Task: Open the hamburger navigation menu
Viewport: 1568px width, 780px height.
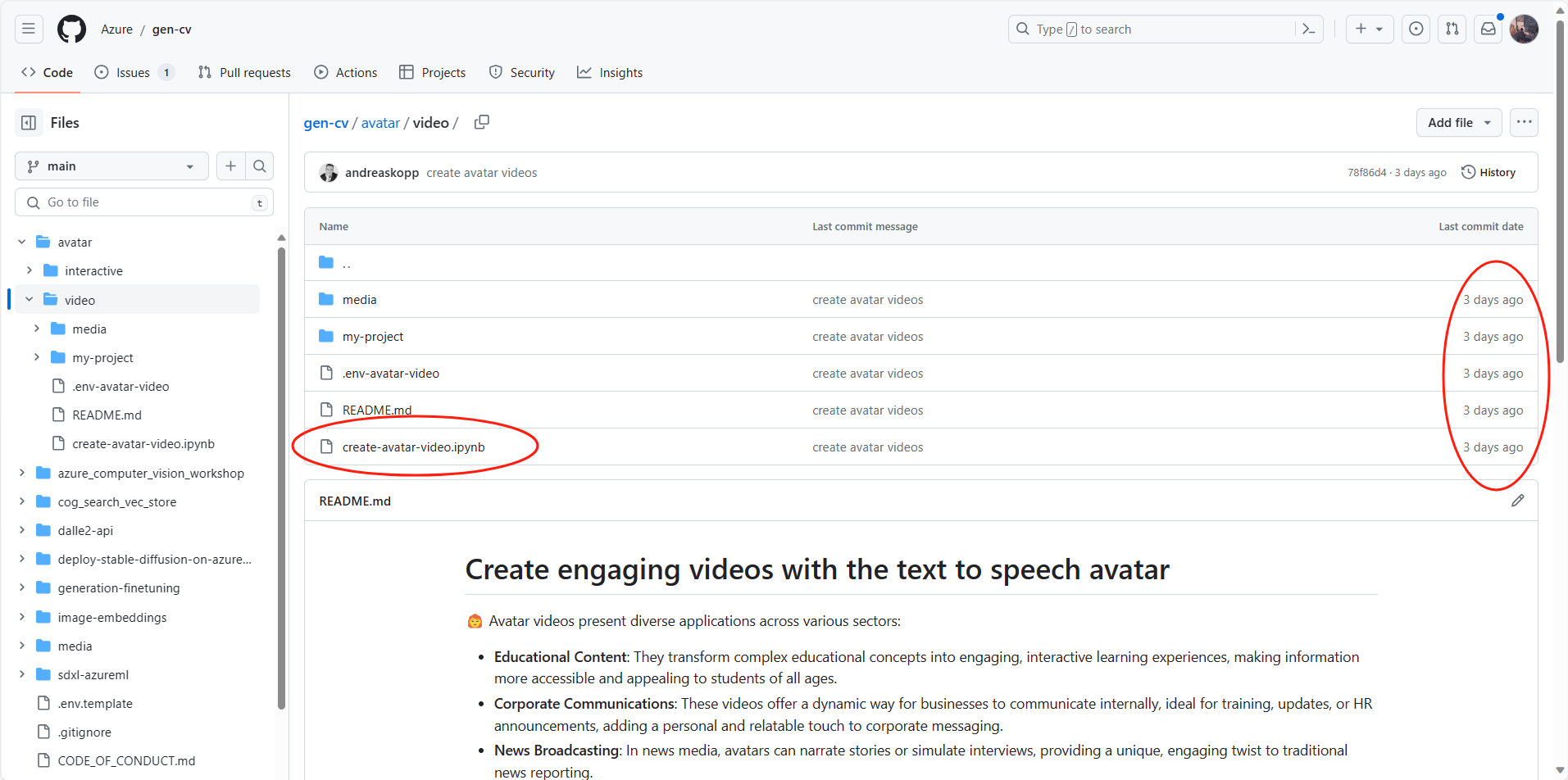Action: click(29, 29)
